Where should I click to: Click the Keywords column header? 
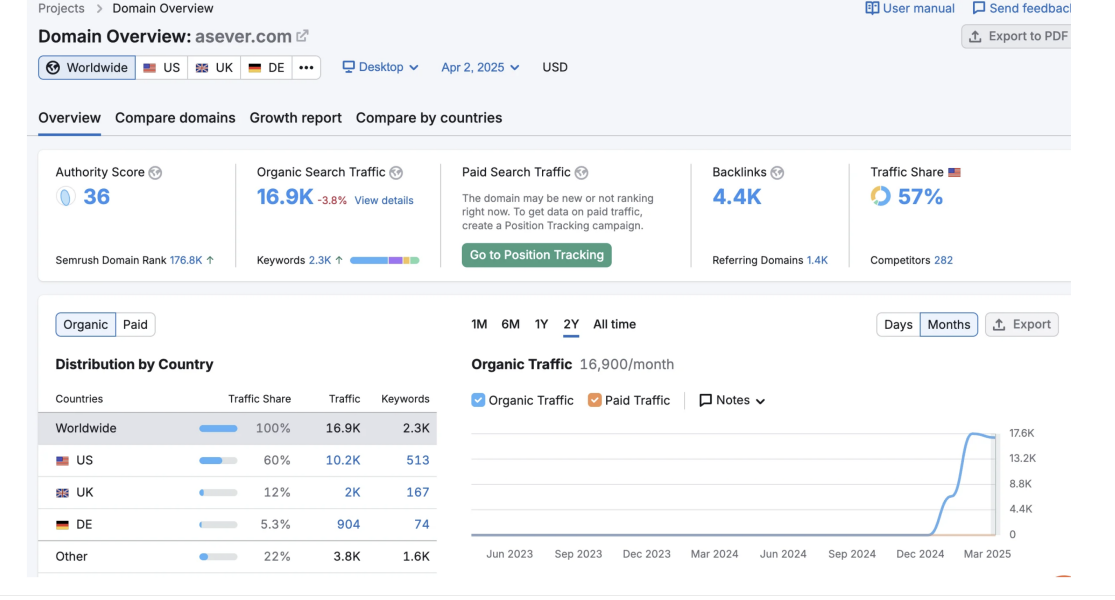tap(405, 399)
